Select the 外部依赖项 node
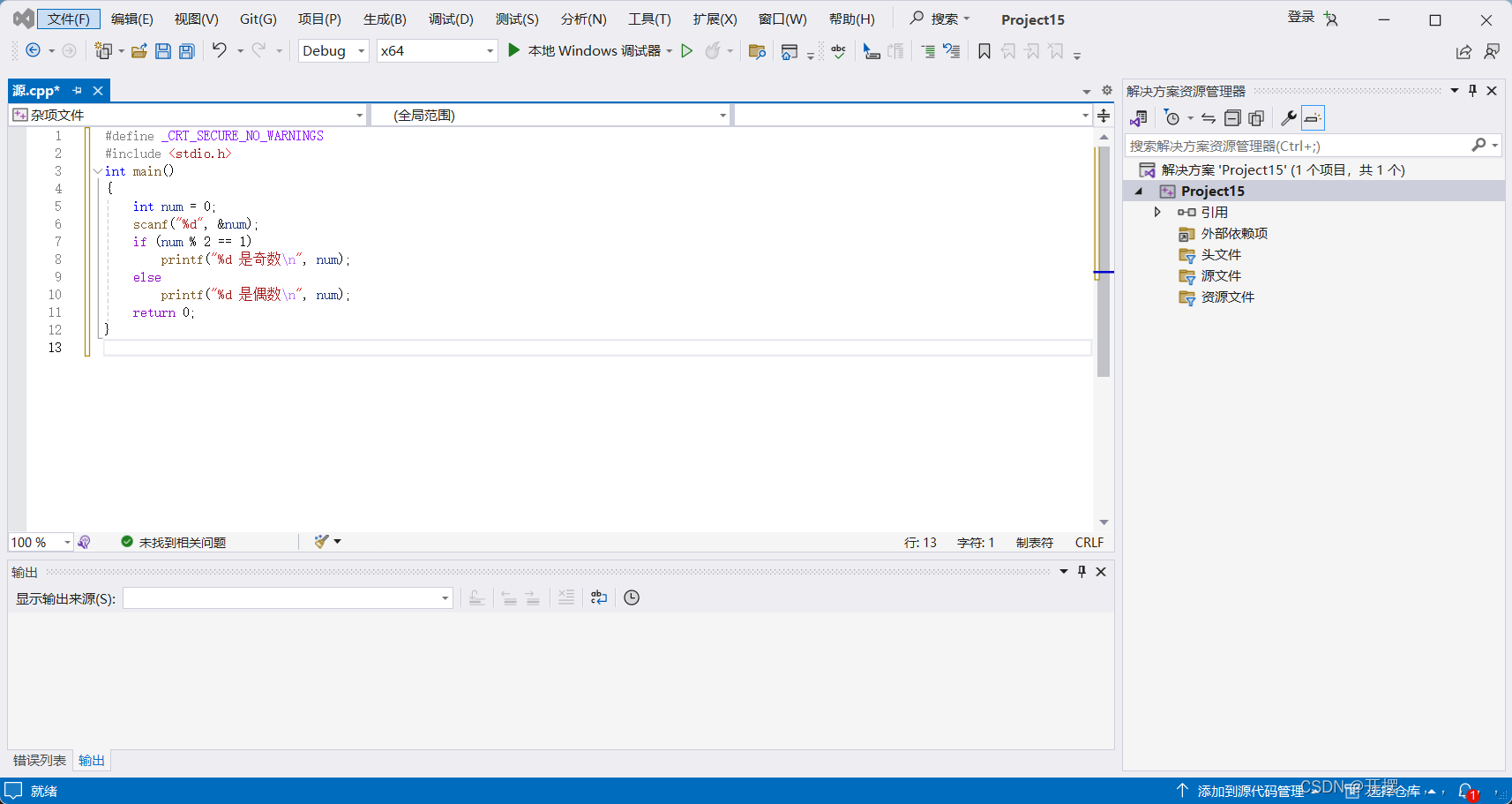The image size is (1512, 804). click(x=1234, y=233)
